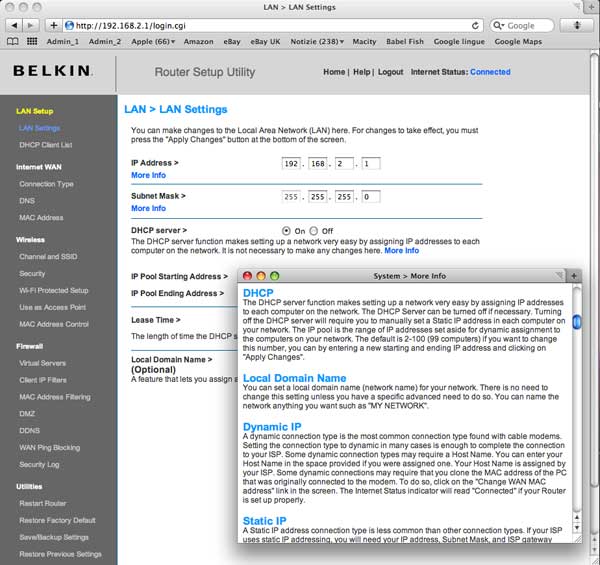Viewport: 600px width, 565px height.
Task: Open the DNS sidebar link
Action: tap(27, 201)
